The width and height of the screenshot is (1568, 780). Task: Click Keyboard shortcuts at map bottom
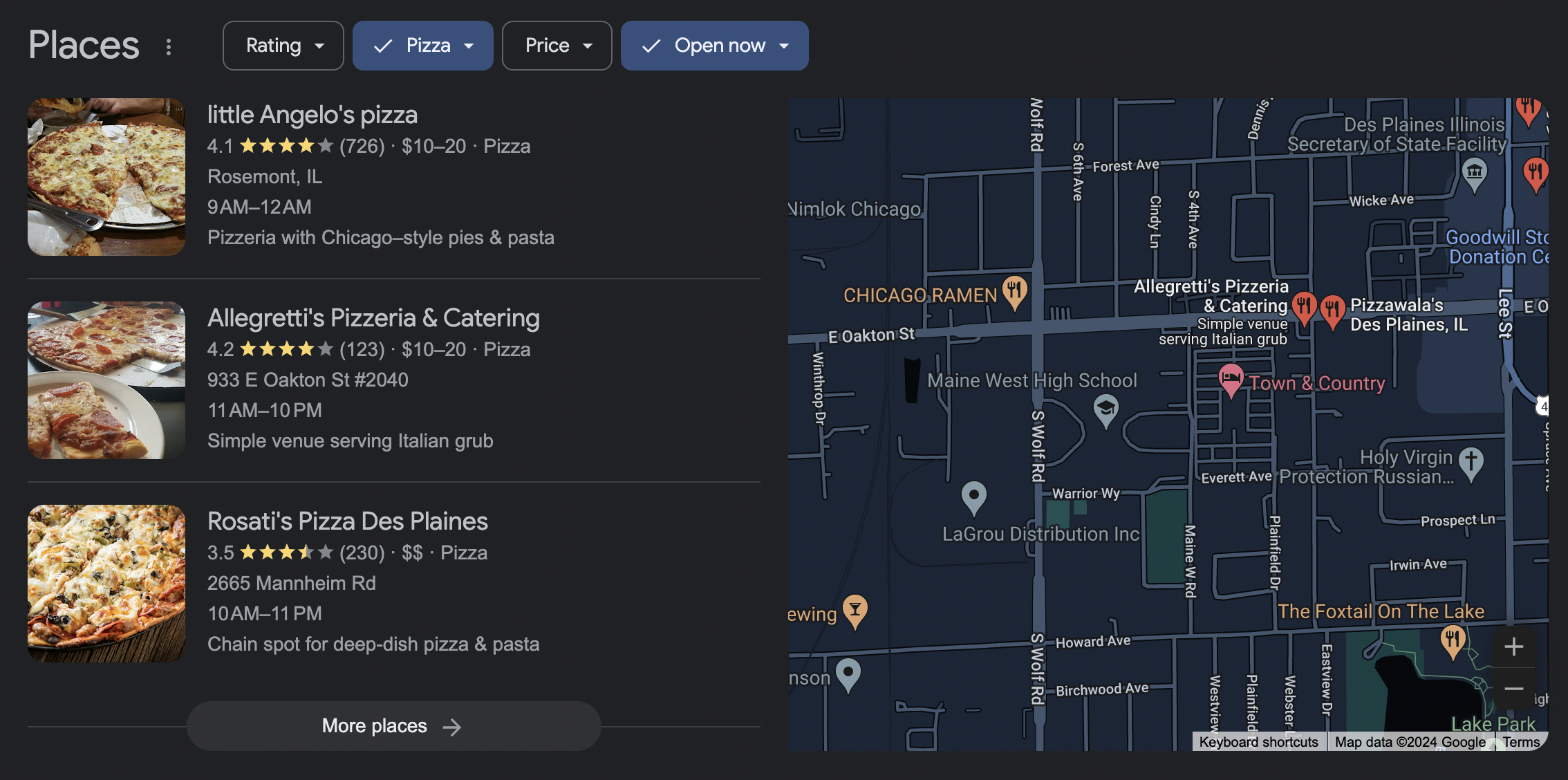pos(1259,741)
